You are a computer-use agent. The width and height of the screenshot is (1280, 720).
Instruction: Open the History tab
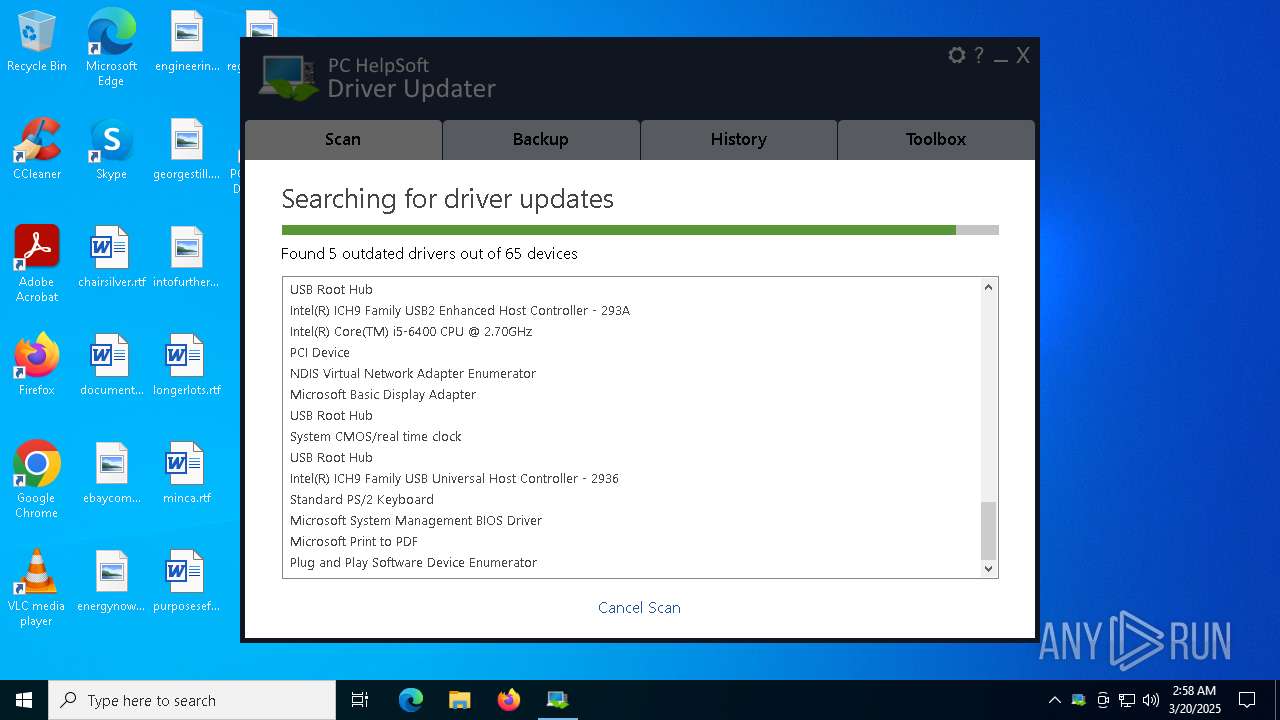point(739,140)
